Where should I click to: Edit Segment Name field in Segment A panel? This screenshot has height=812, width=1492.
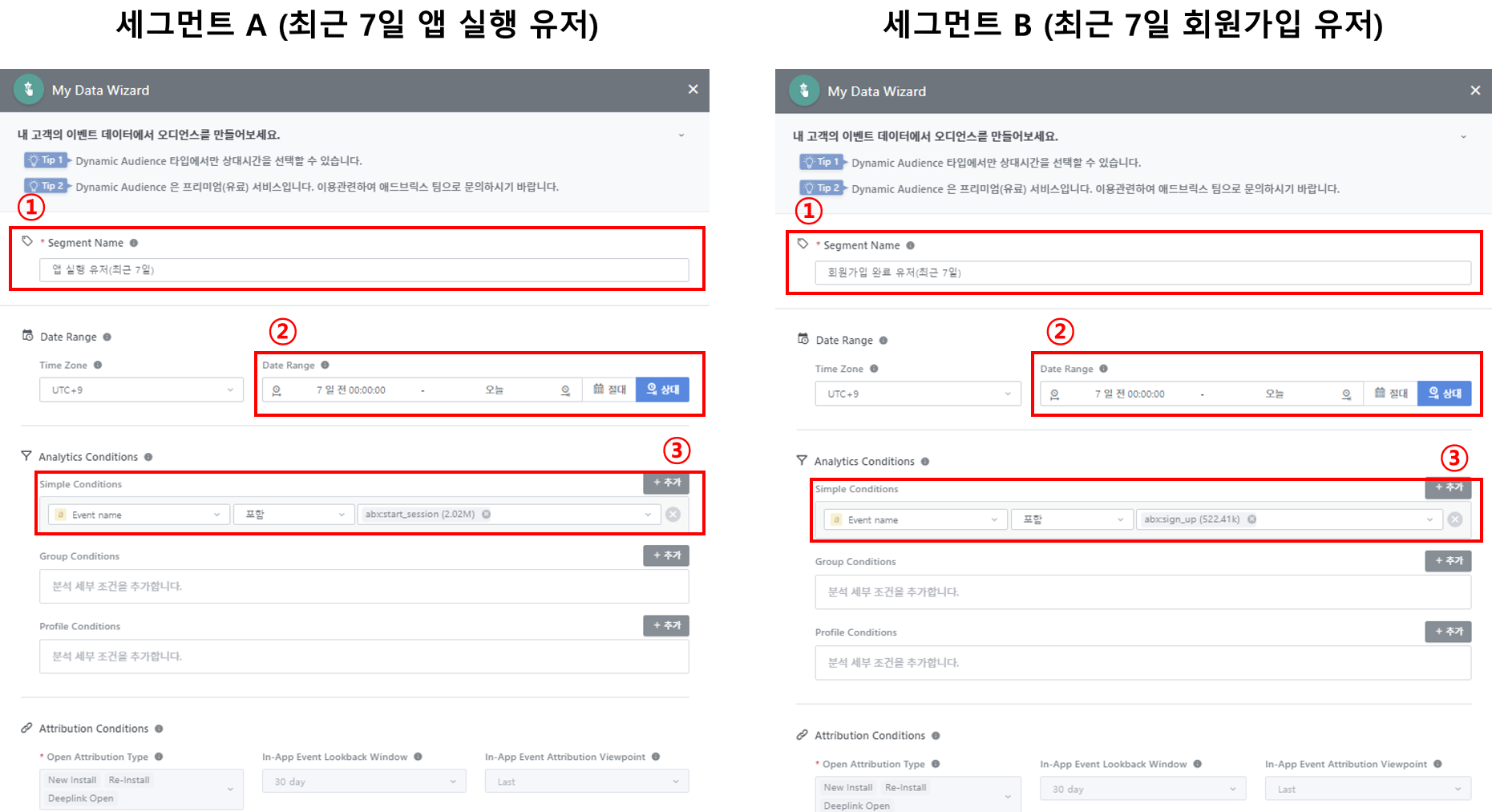(364, 269)
